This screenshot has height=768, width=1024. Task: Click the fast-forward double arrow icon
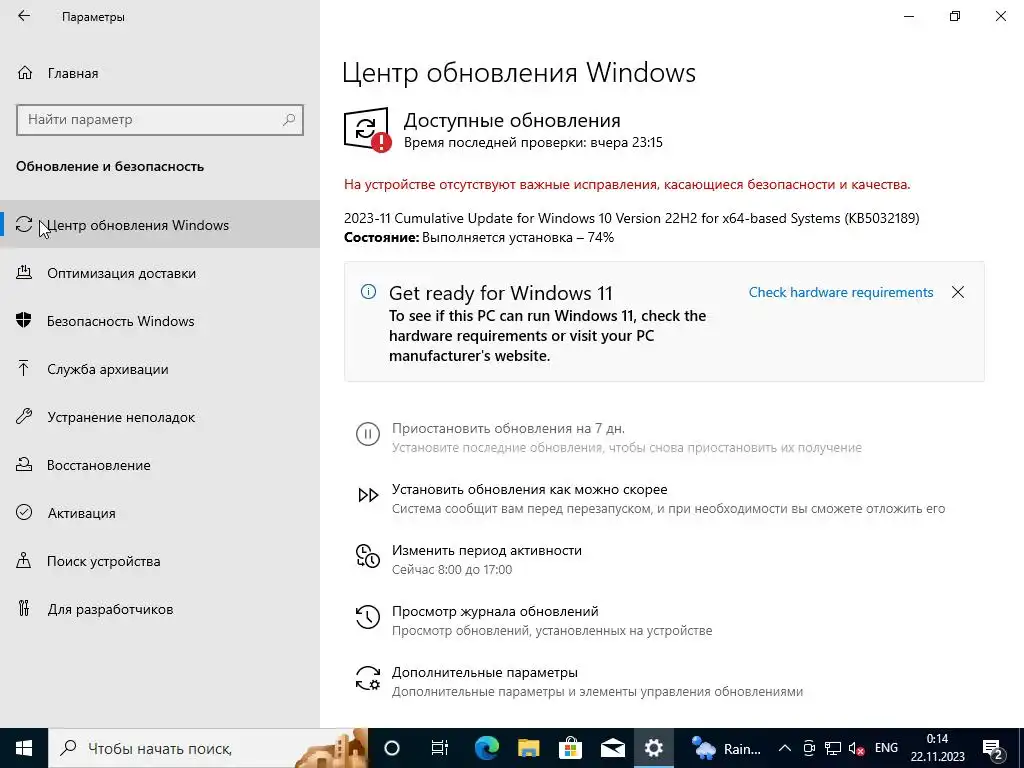[x=368, y=495]
